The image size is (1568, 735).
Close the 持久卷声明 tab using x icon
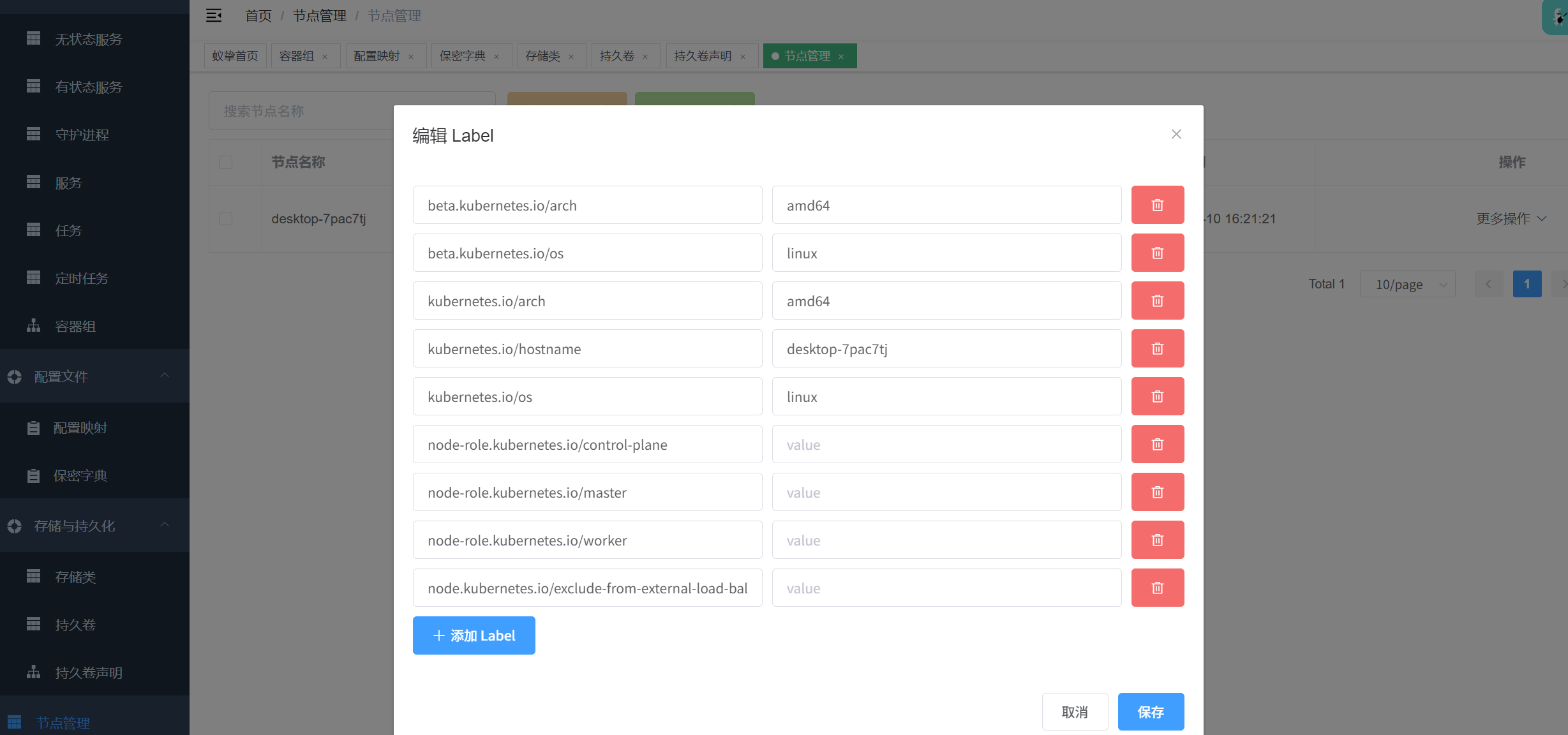pyautogui.click(x=742, y=57)
